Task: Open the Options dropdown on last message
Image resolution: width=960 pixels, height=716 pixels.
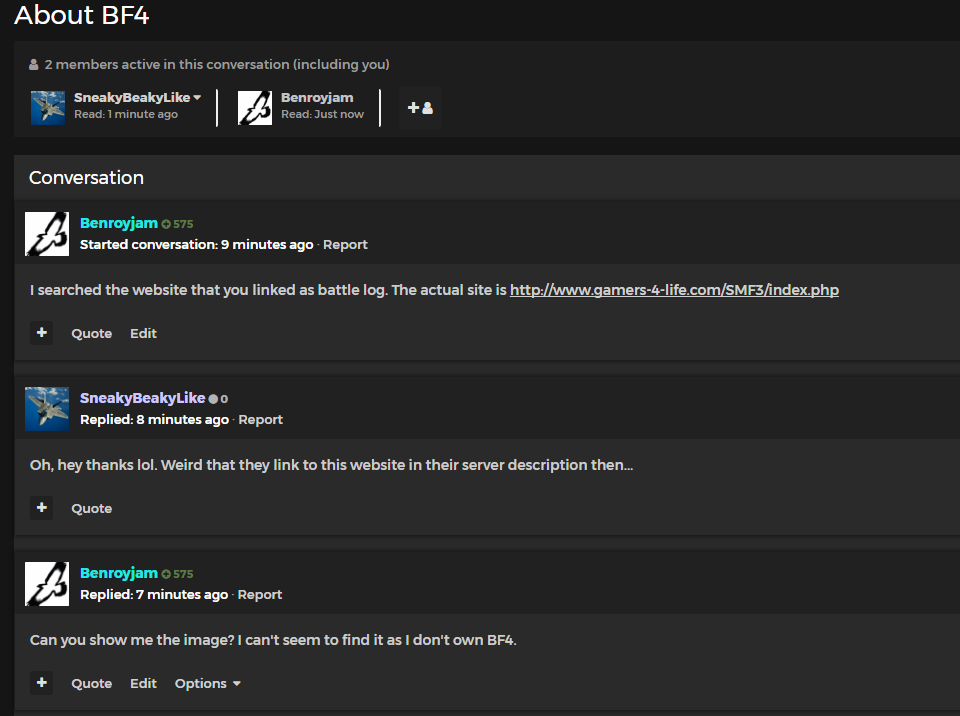Action: [x=207, y=684]
